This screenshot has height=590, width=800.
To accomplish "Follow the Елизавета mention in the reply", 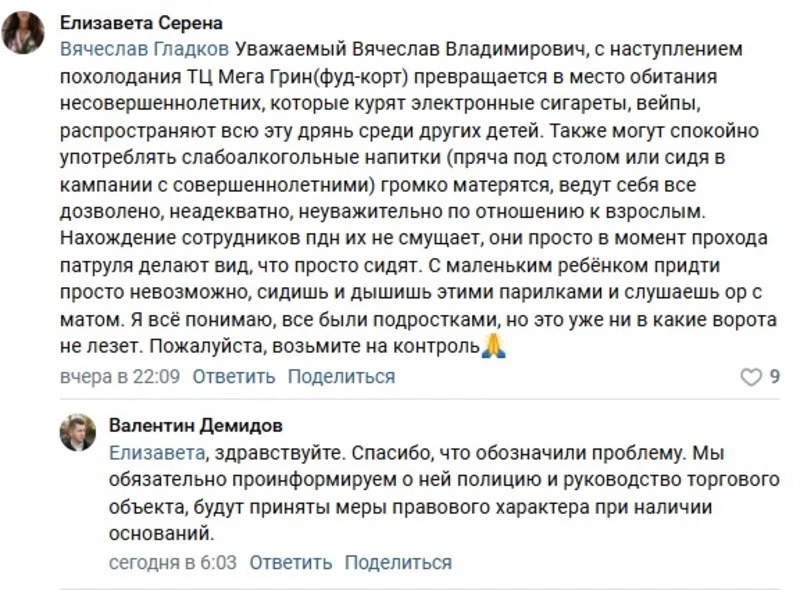I will pyautogui.click(x=158, y=452).
